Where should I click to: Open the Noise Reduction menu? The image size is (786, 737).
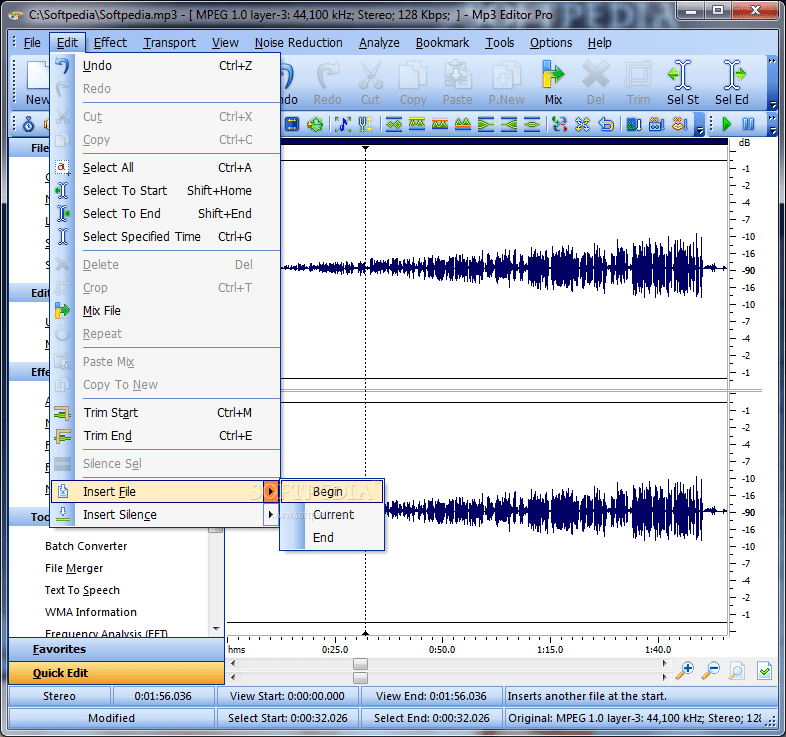(x=298, y=43)
